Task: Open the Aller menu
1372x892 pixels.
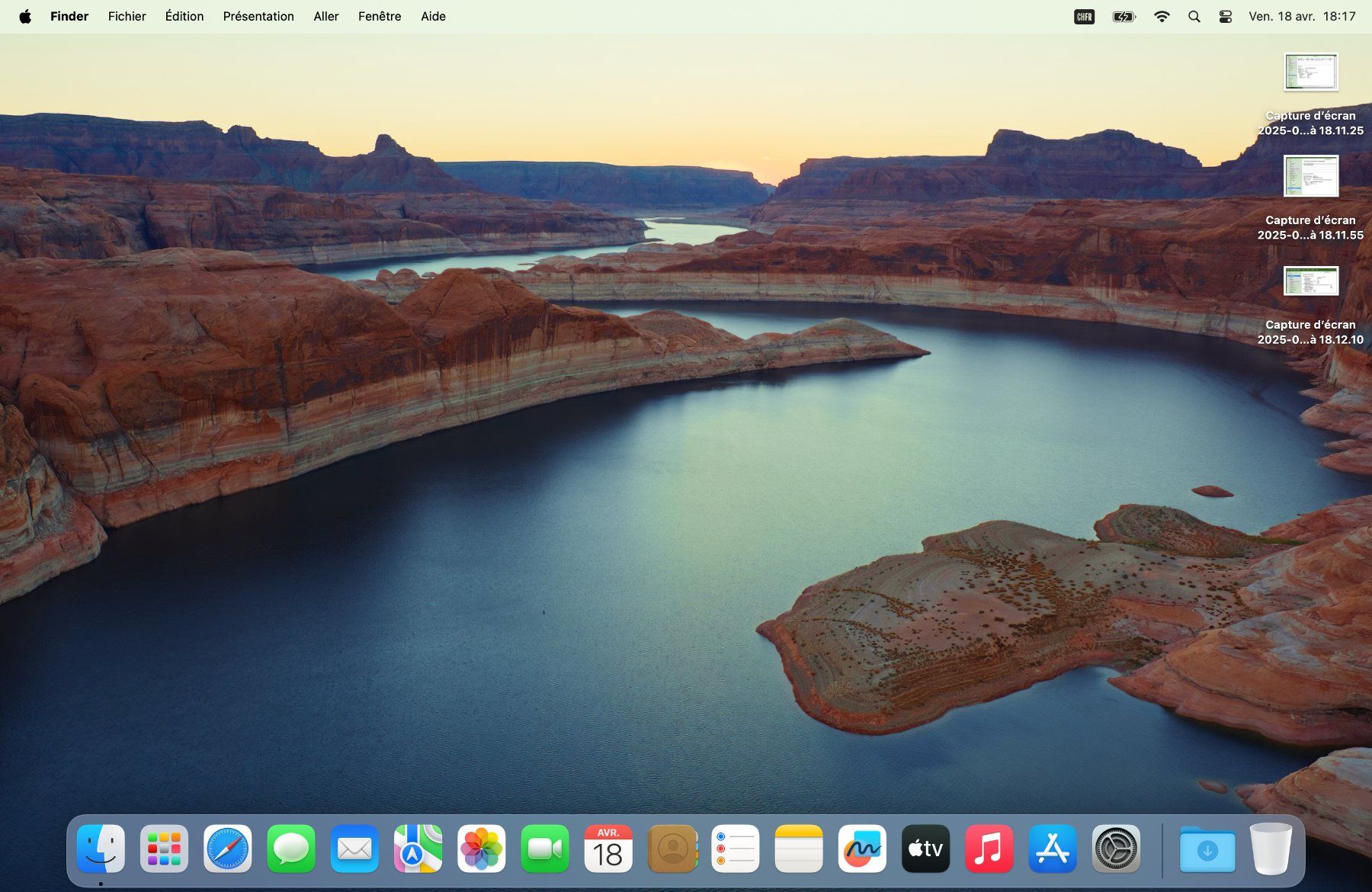Action: pos(326,16)
